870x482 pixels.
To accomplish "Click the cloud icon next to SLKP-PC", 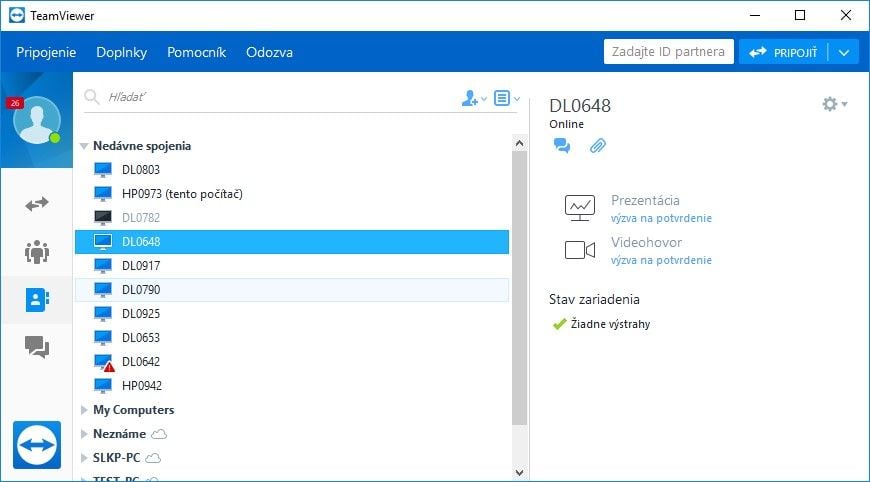I will pyautogui.click(x=153, y=458).
